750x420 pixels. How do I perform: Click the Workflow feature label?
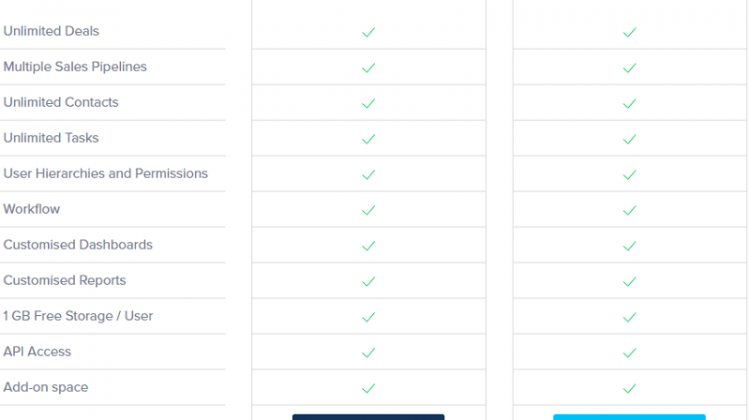coord(32,209)
